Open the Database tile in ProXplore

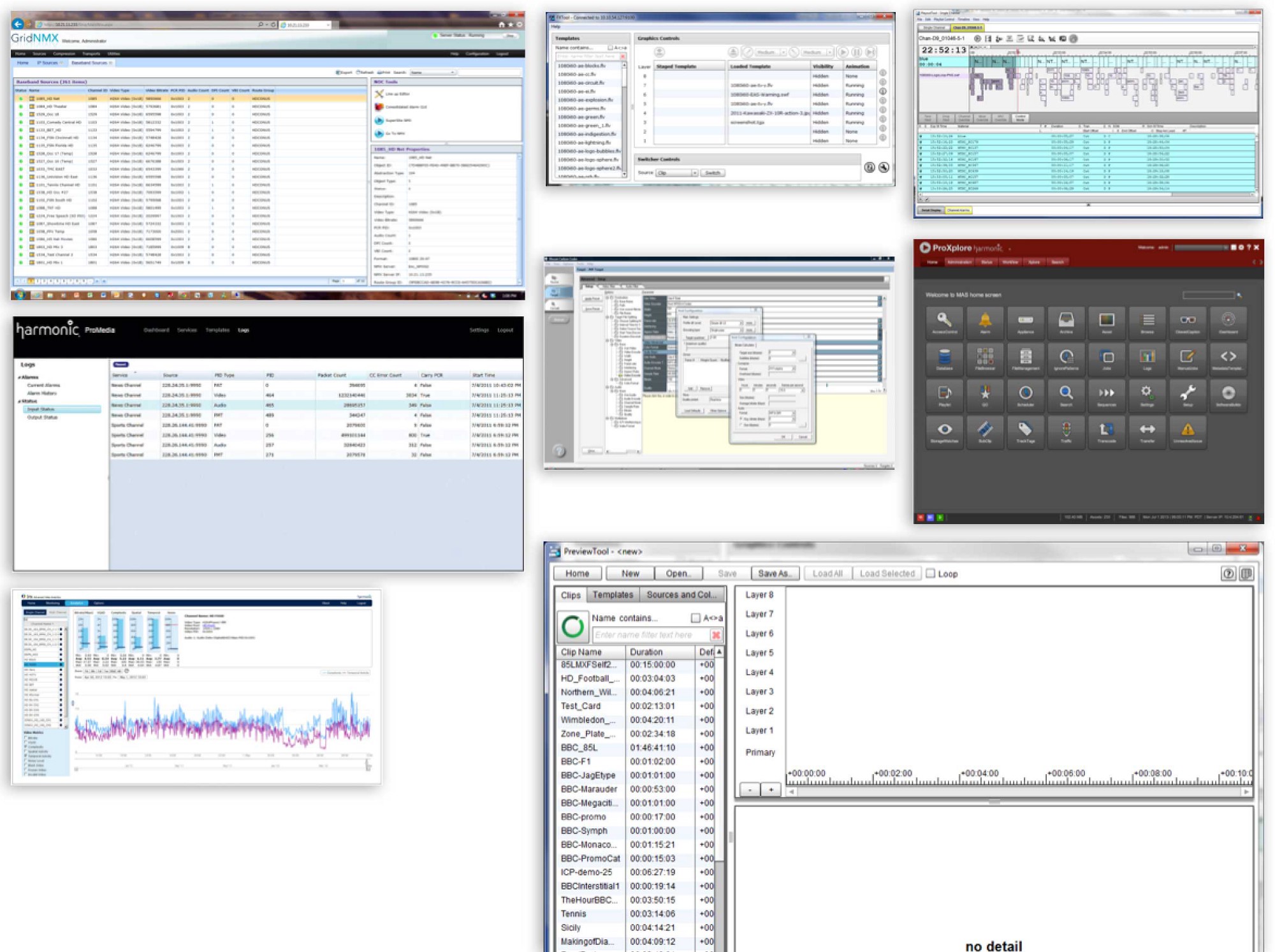944,359
